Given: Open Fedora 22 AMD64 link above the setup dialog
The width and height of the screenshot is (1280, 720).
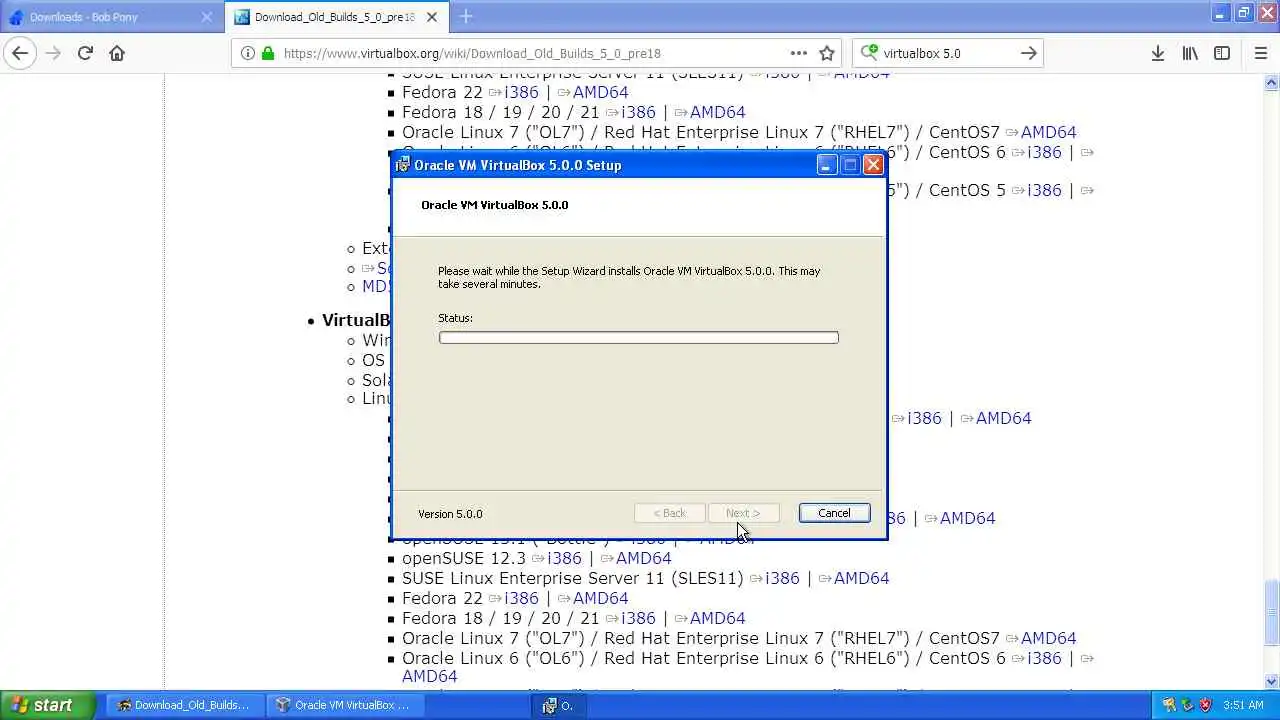Looking at the screenshot, I should 600,92.
